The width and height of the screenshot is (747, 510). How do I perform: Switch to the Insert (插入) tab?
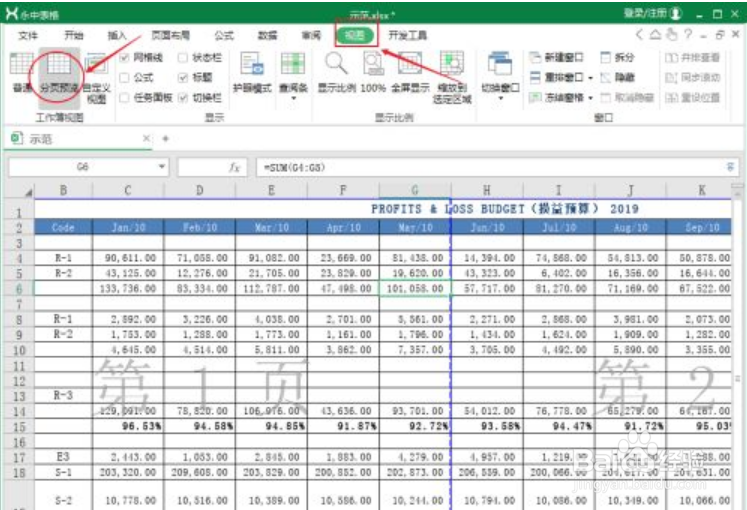(x=117, y=35)
